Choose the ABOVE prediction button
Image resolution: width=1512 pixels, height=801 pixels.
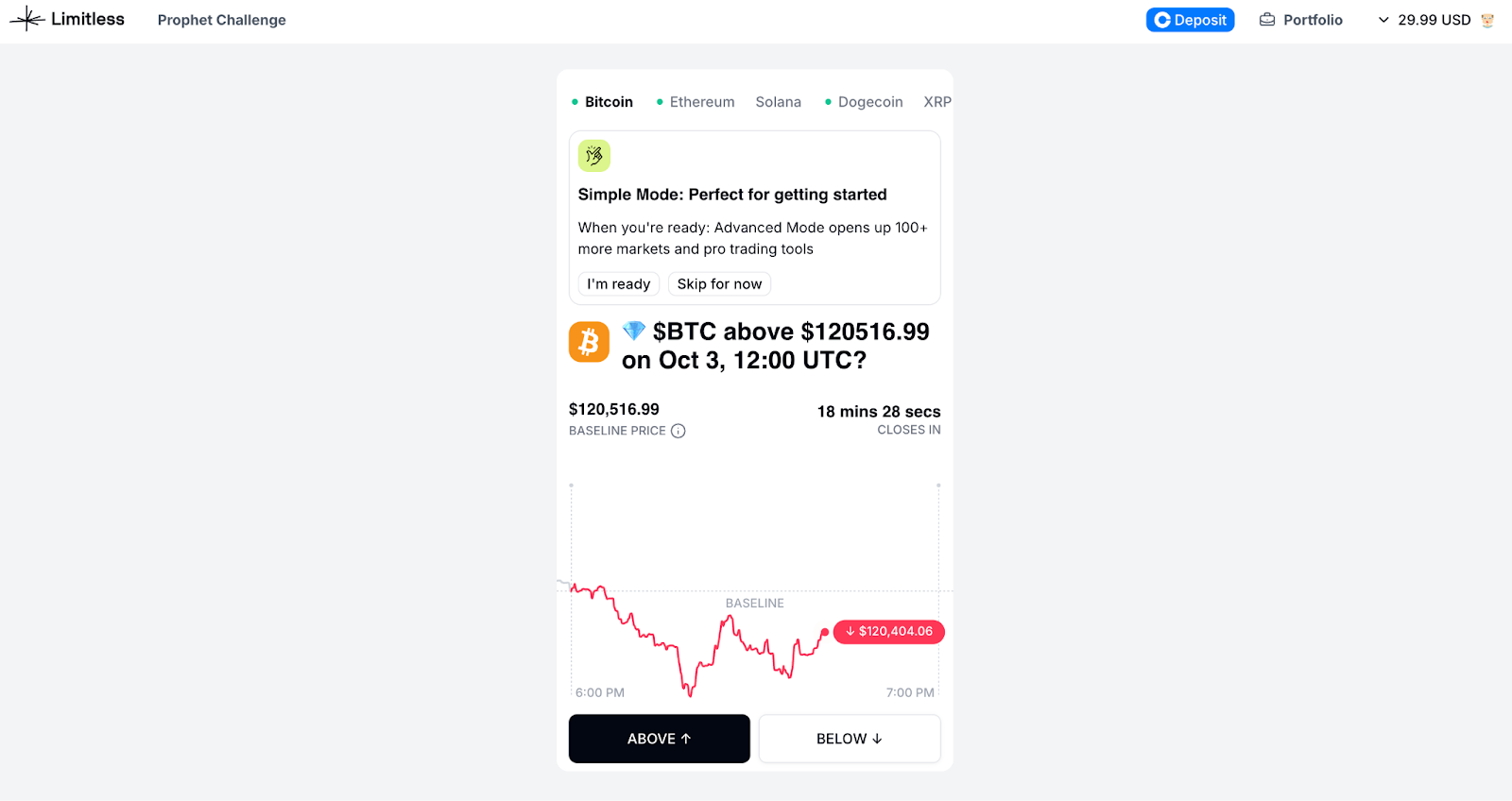point(659,739)
